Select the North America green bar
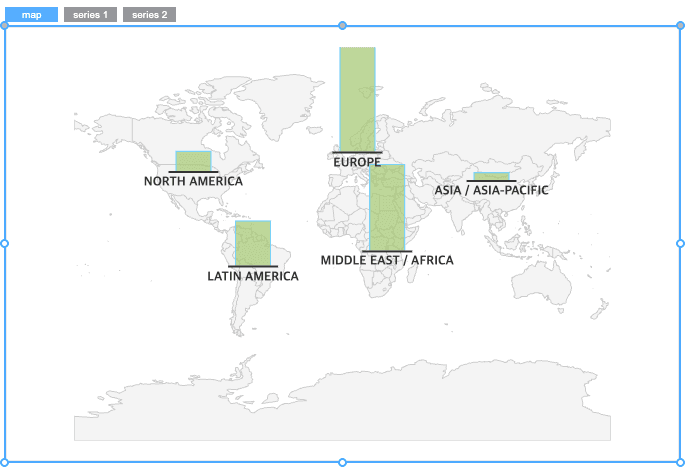The height and width of the screenshot is (469, 688). [x=193, y=161]
